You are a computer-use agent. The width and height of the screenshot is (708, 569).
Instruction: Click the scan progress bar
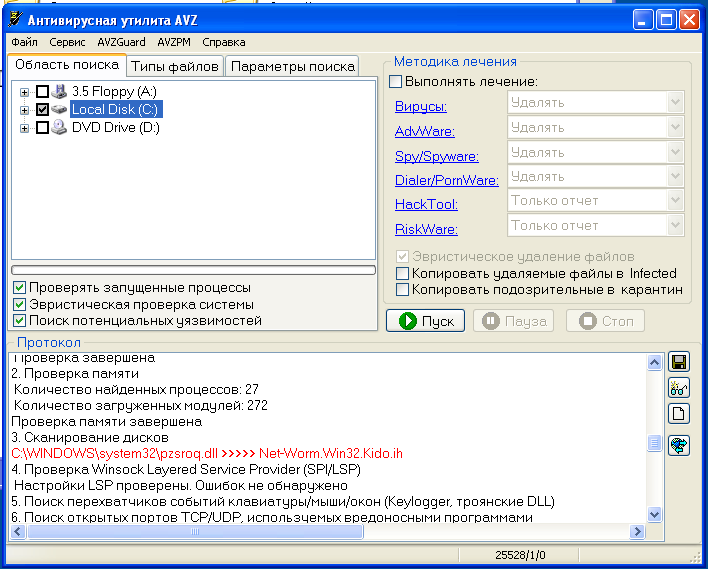[x=193, y=270]
